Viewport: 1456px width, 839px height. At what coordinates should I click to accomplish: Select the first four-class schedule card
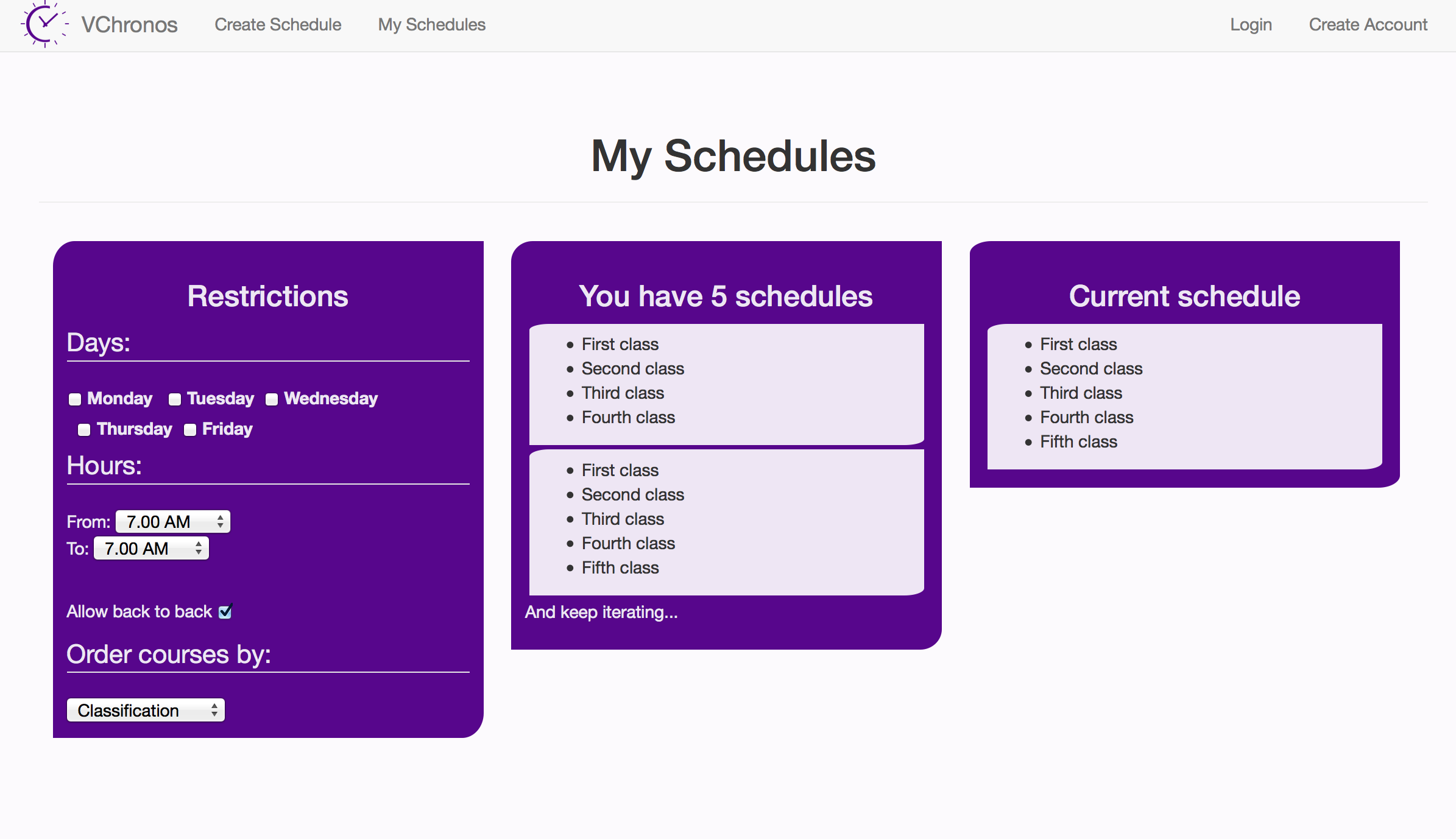726,384
